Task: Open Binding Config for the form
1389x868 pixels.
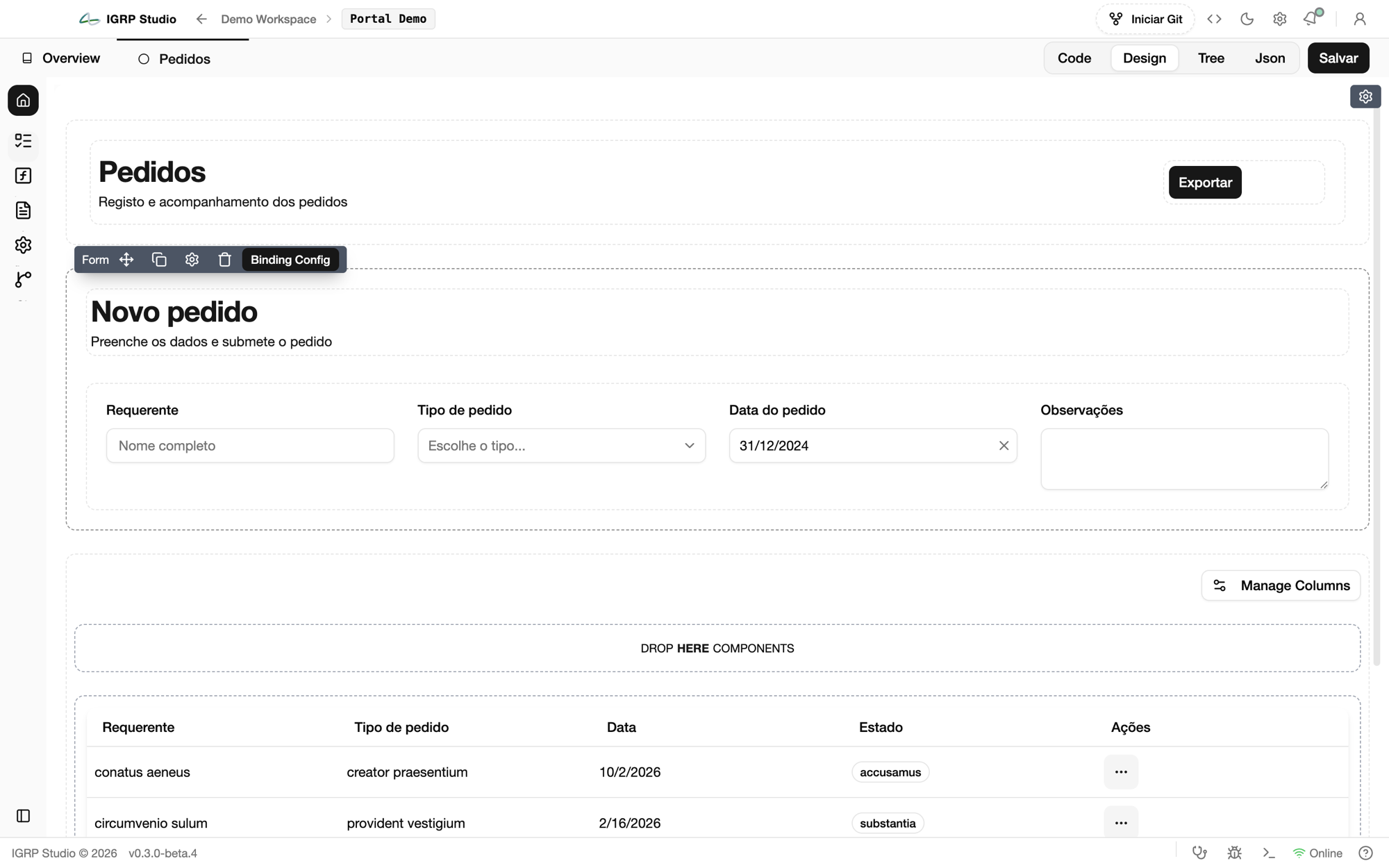Action: 290,260
